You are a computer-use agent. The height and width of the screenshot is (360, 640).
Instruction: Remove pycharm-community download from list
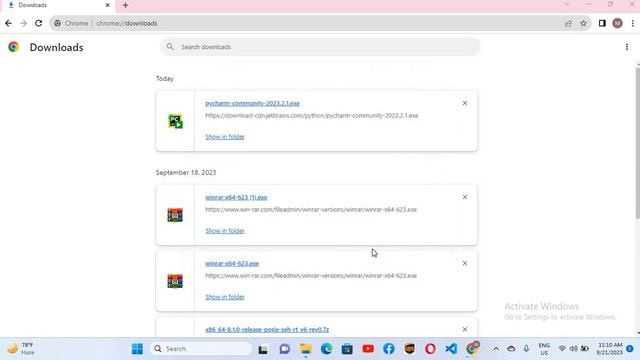coord(464,103)
